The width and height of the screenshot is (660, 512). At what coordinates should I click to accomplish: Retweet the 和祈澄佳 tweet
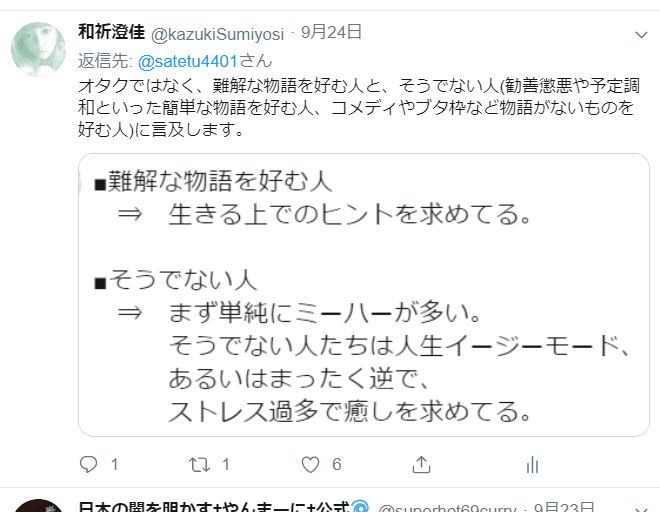(x=199, y=465)
